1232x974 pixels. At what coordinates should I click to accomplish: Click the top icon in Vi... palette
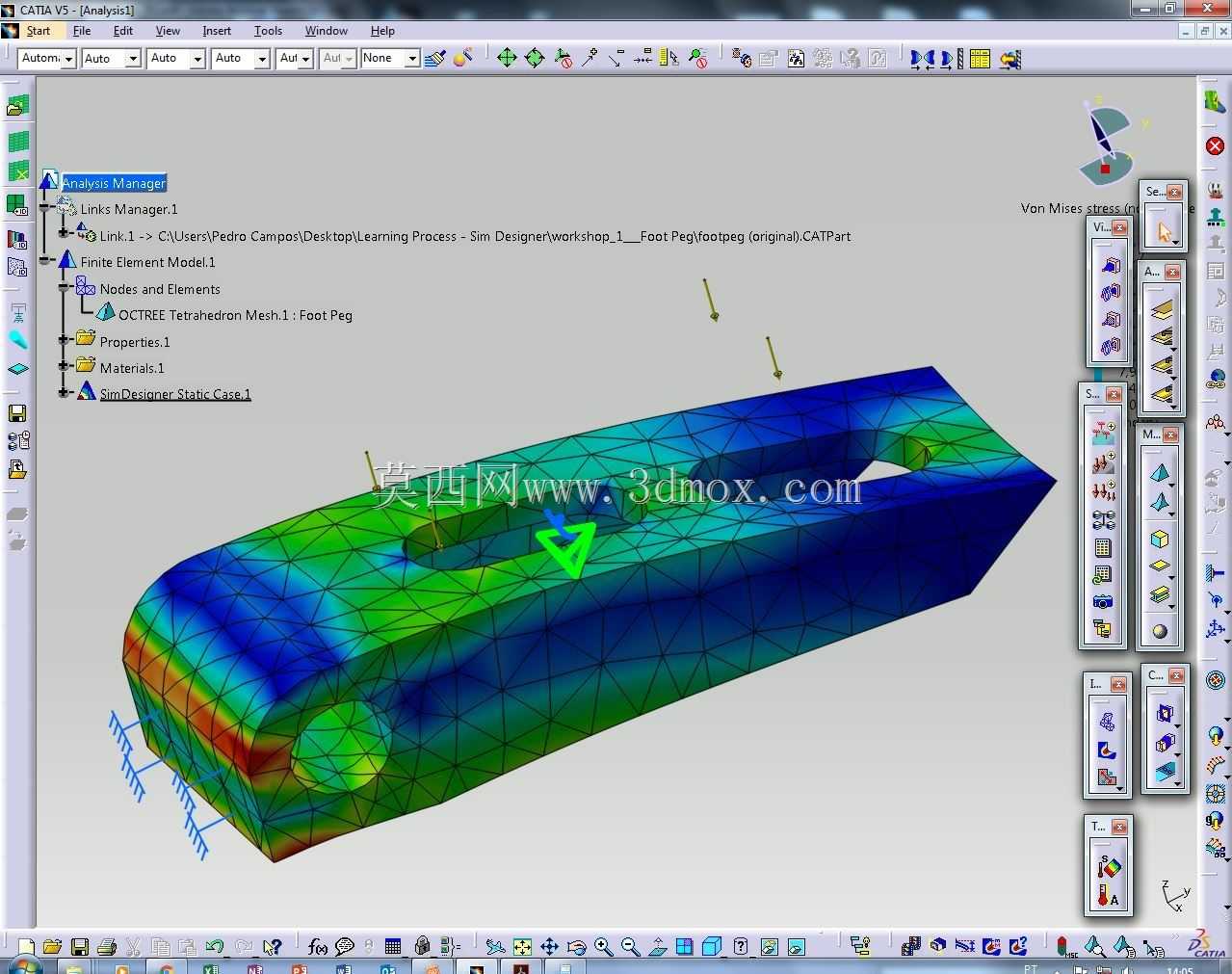pyautogui.click(x=1111, y=265)
